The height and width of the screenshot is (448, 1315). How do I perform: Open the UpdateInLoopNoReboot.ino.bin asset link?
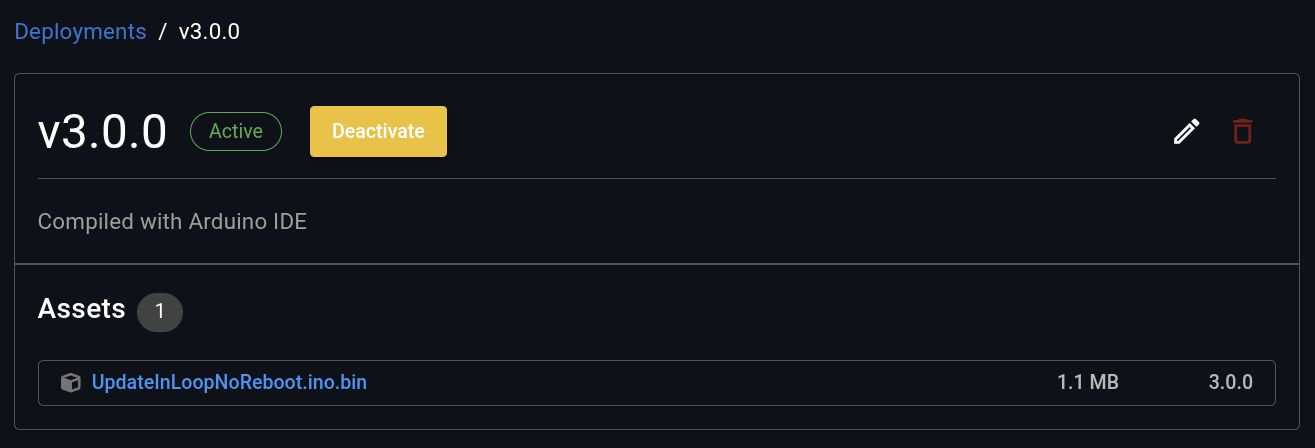point(229,382)
